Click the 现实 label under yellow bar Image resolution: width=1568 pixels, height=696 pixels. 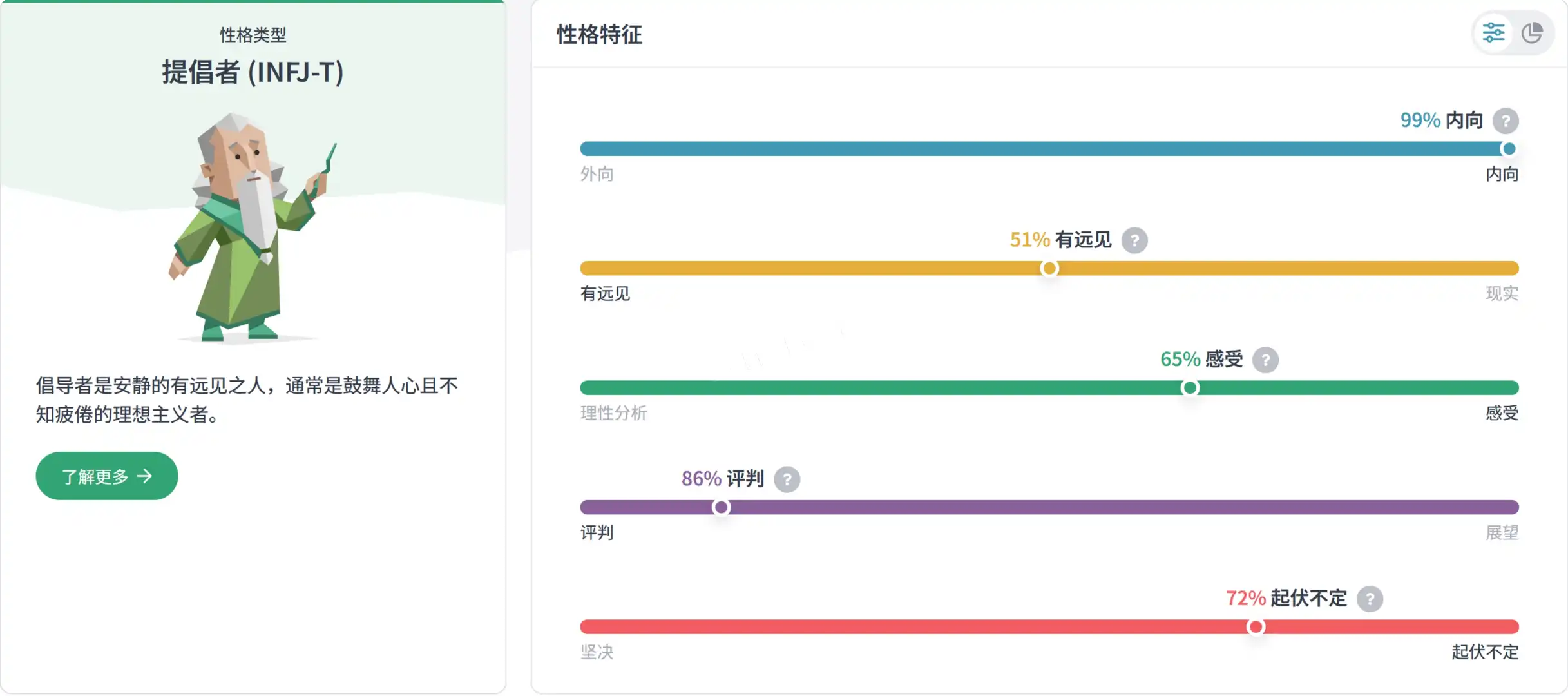click(x=1502, y=294)
